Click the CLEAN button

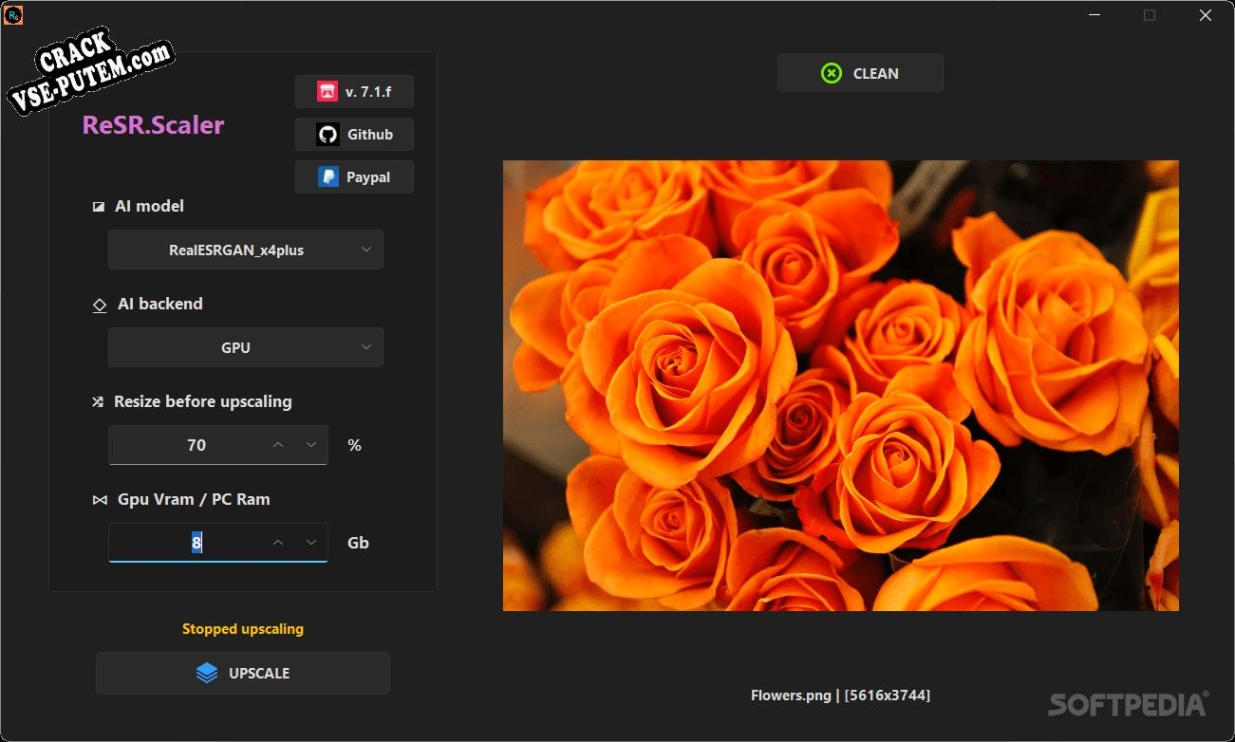860,73
